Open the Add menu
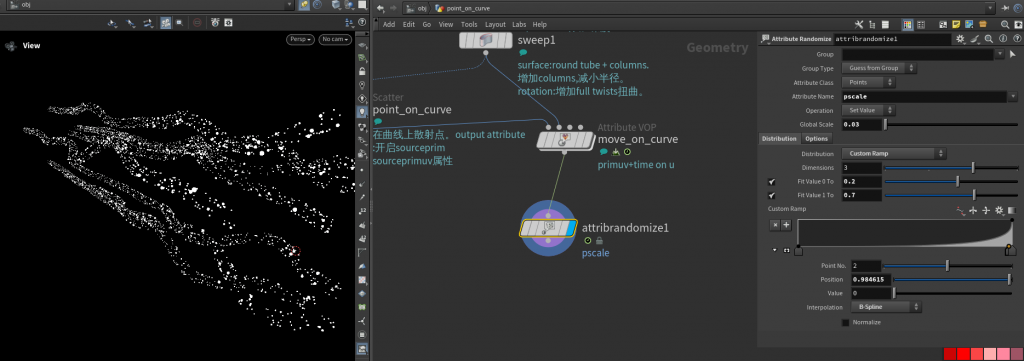This screenshot has height=361, width=1024. point(389,25)
